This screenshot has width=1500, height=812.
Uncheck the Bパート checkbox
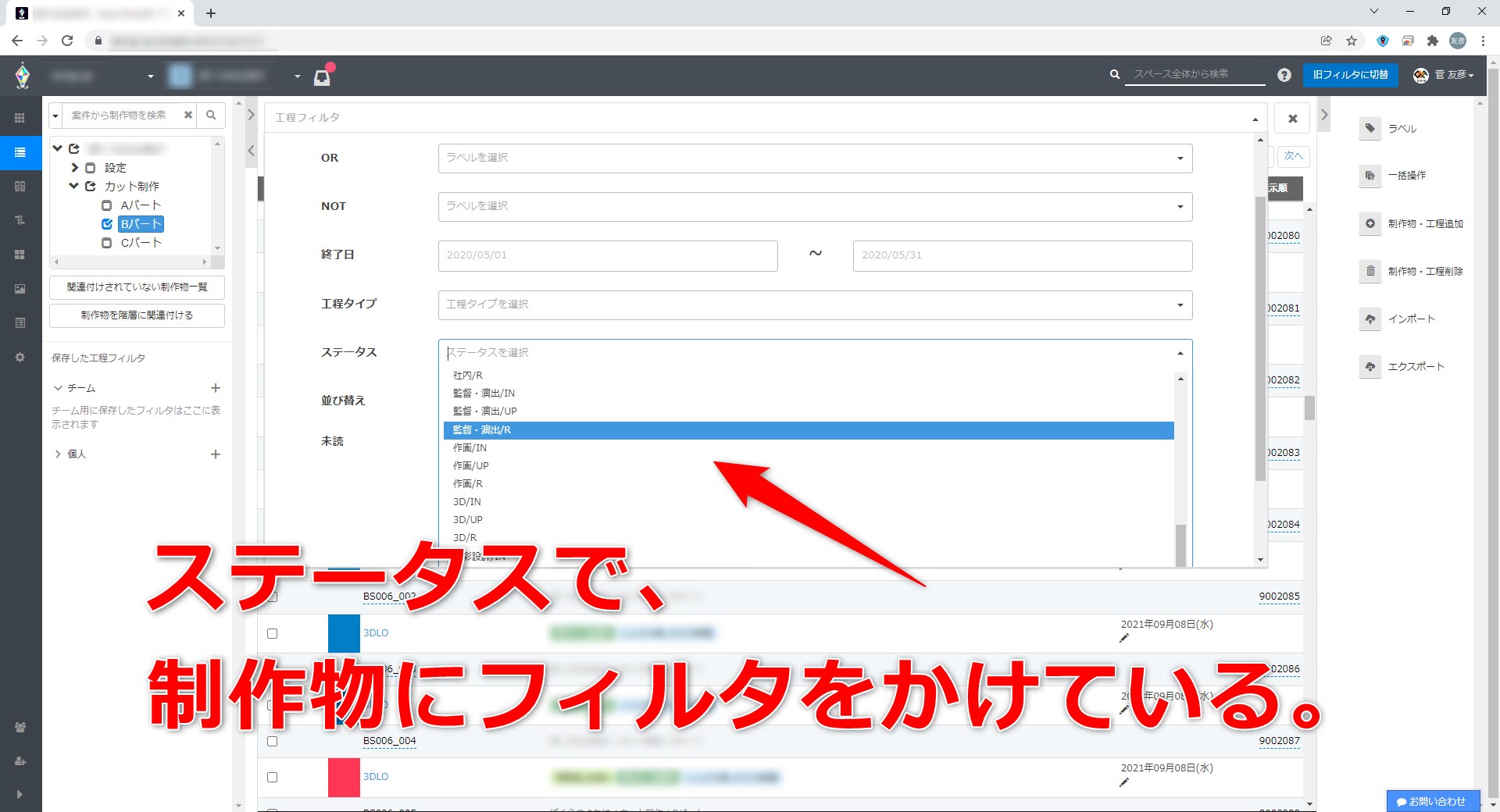(107, 224)
